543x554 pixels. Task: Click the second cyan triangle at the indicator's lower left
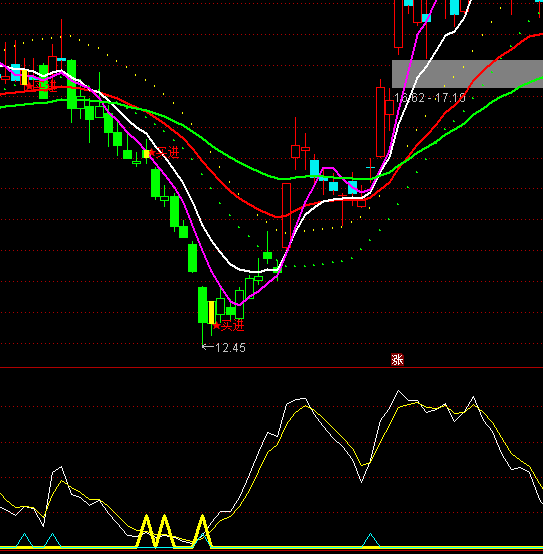(52, 540)
